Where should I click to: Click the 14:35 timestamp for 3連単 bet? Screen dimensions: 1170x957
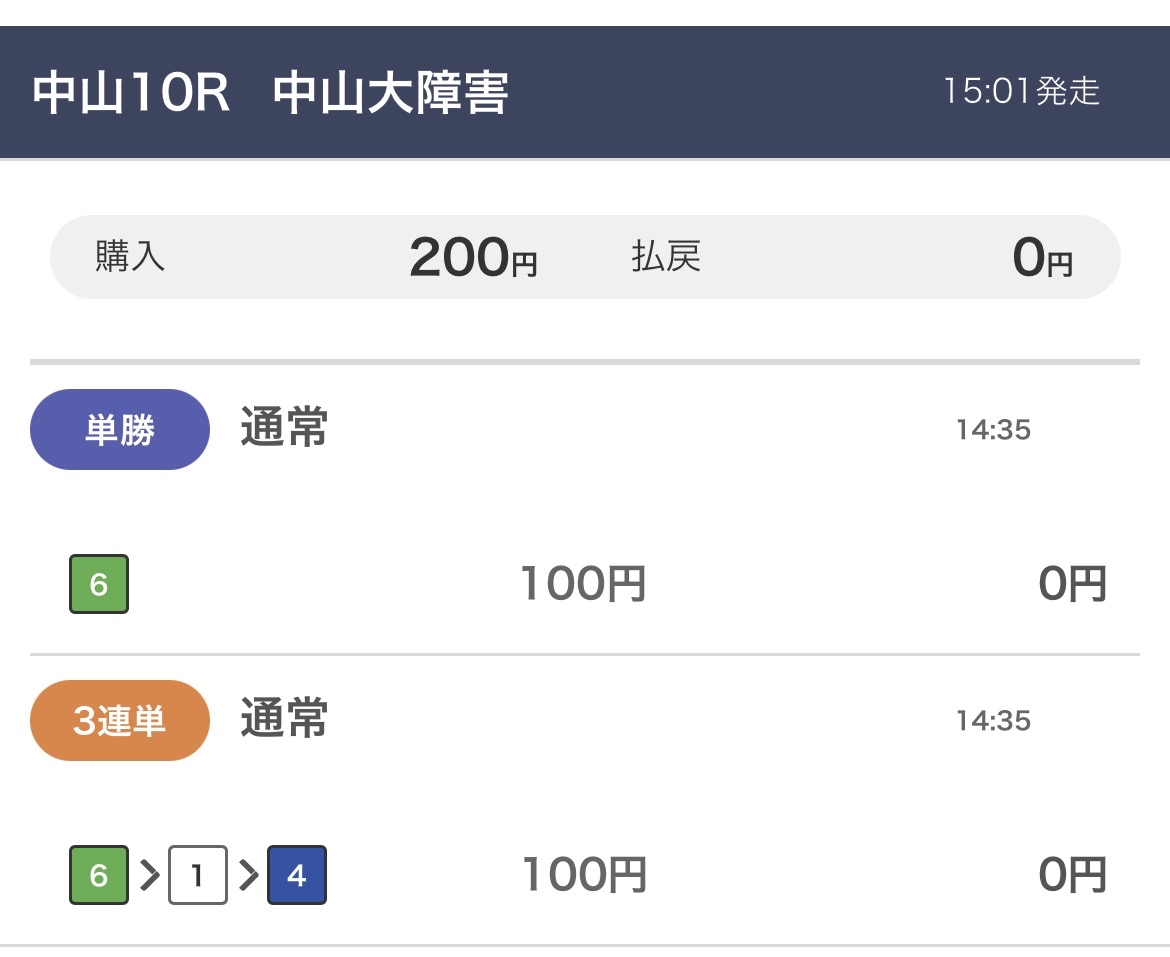pyautogui.click(x=993, y=721)
